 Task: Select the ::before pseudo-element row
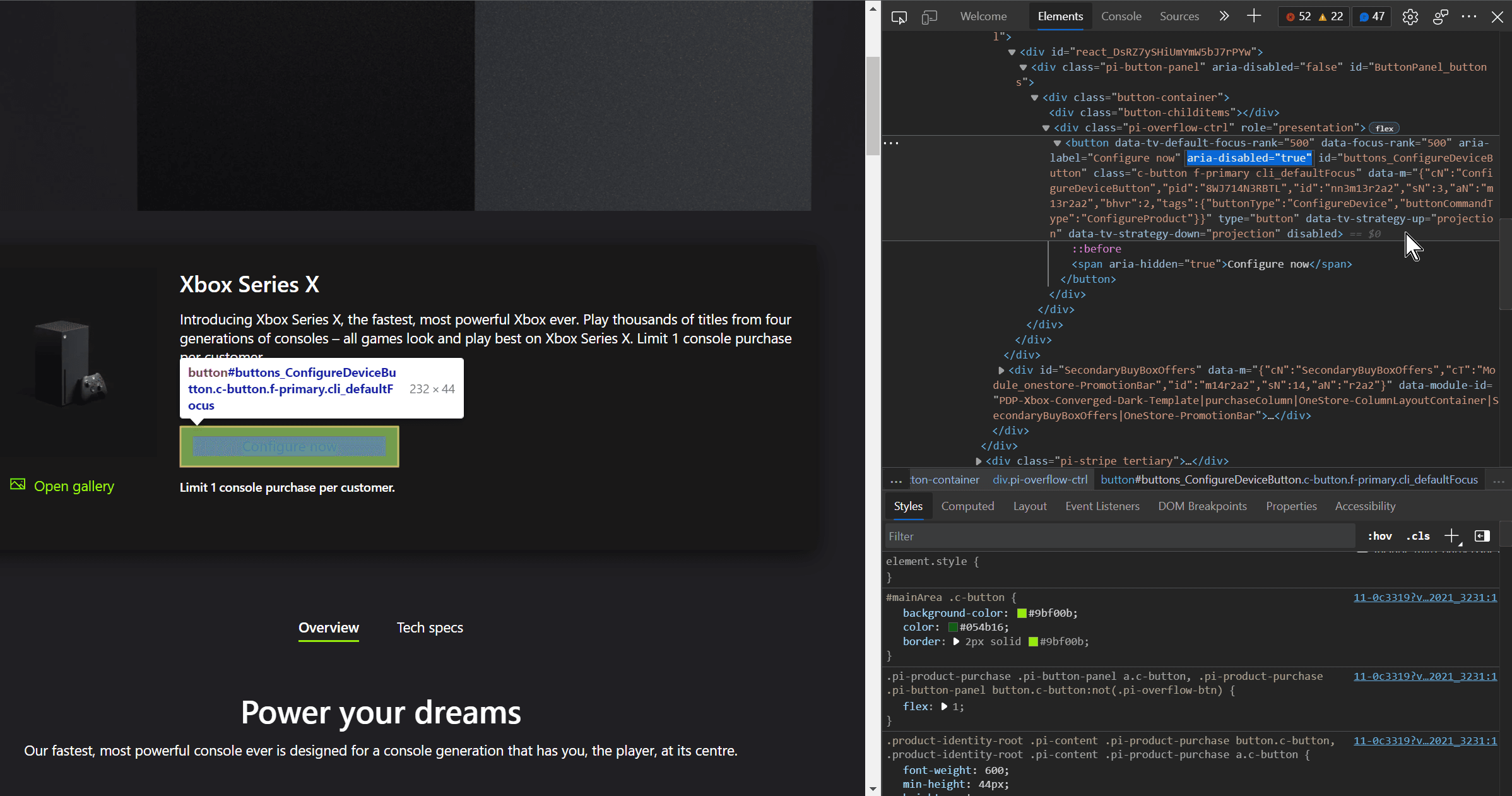(x=1096, y=249)
